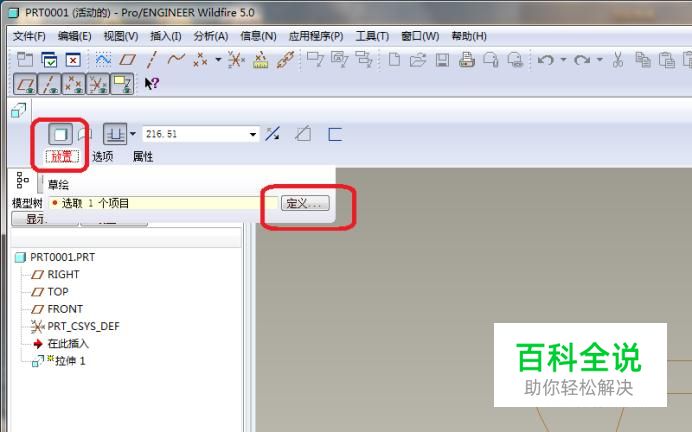Click the sketch selection field '选取 1 个项目'

click(162, 203)
